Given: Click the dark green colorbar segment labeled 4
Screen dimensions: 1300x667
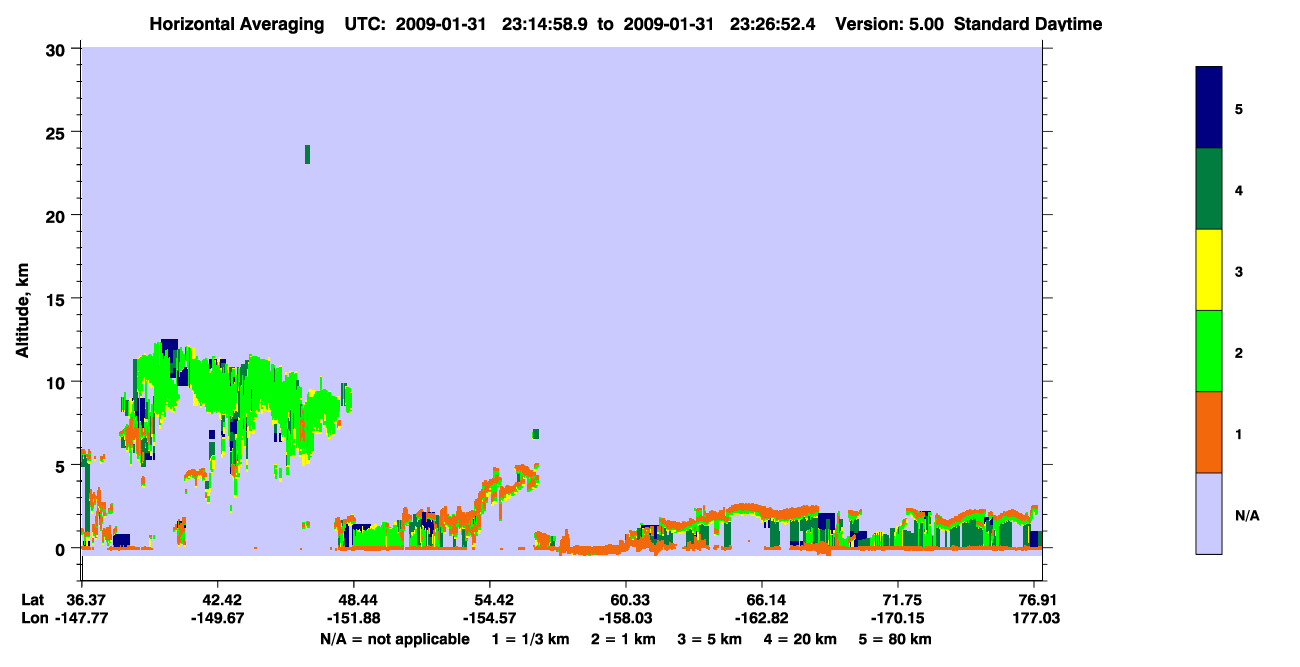Looking at the screenshot, I should pos(1208,189).
